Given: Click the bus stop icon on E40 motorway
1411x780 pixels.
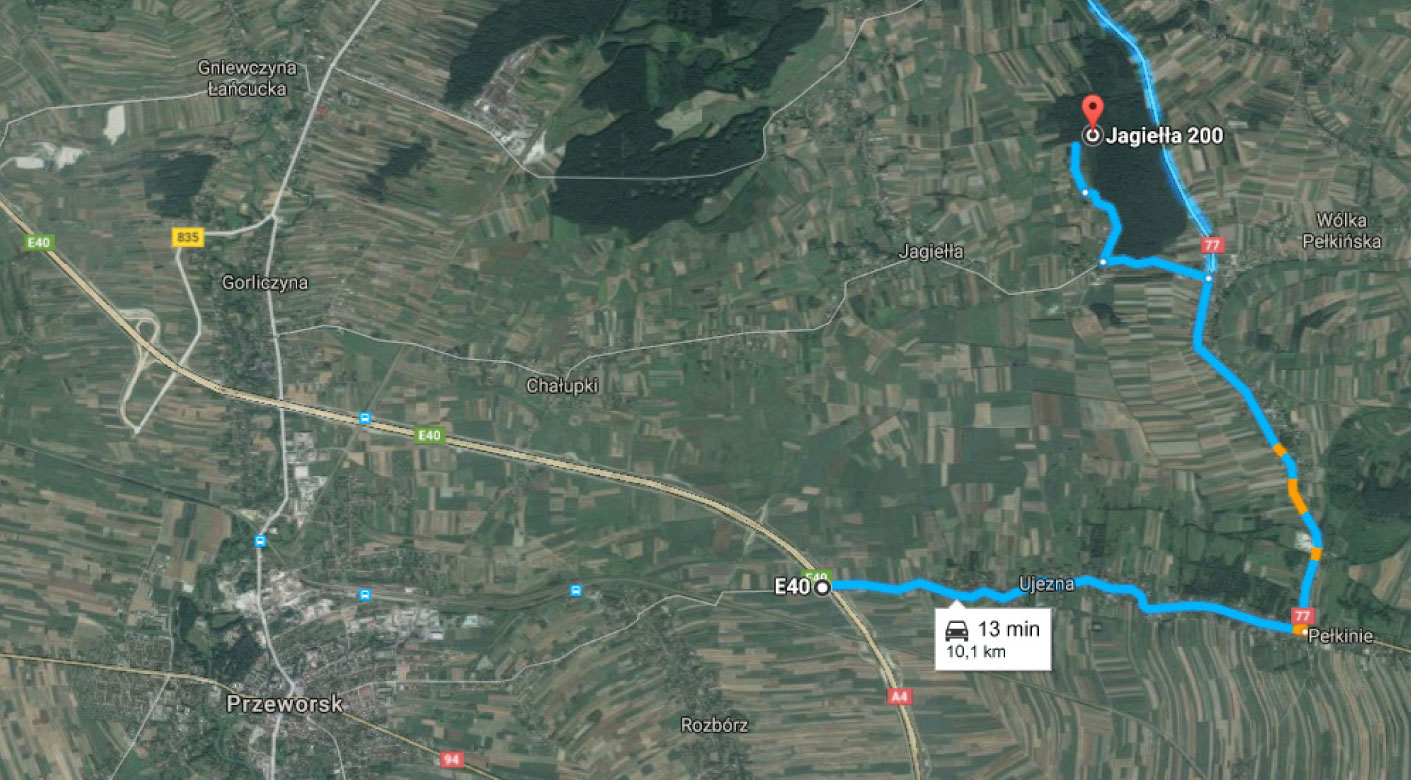Looking at the screenshot, I should click(x=365, y=418).
